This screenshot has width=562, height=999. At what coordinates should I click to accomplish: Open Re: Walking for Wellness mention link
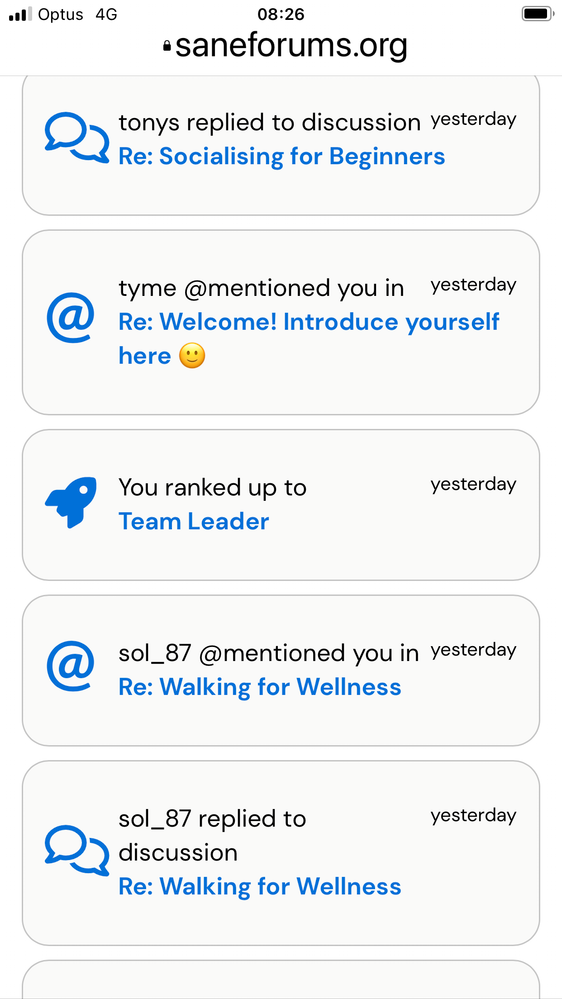click(x=260, y=687)
